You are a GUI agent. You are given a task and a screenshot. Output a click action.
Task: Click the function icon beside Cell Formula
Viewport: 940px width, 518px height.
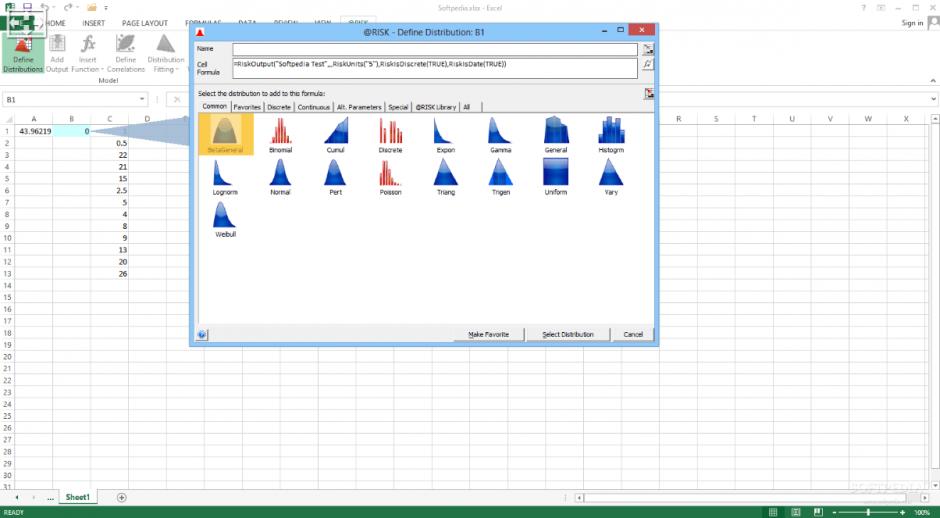648,64
